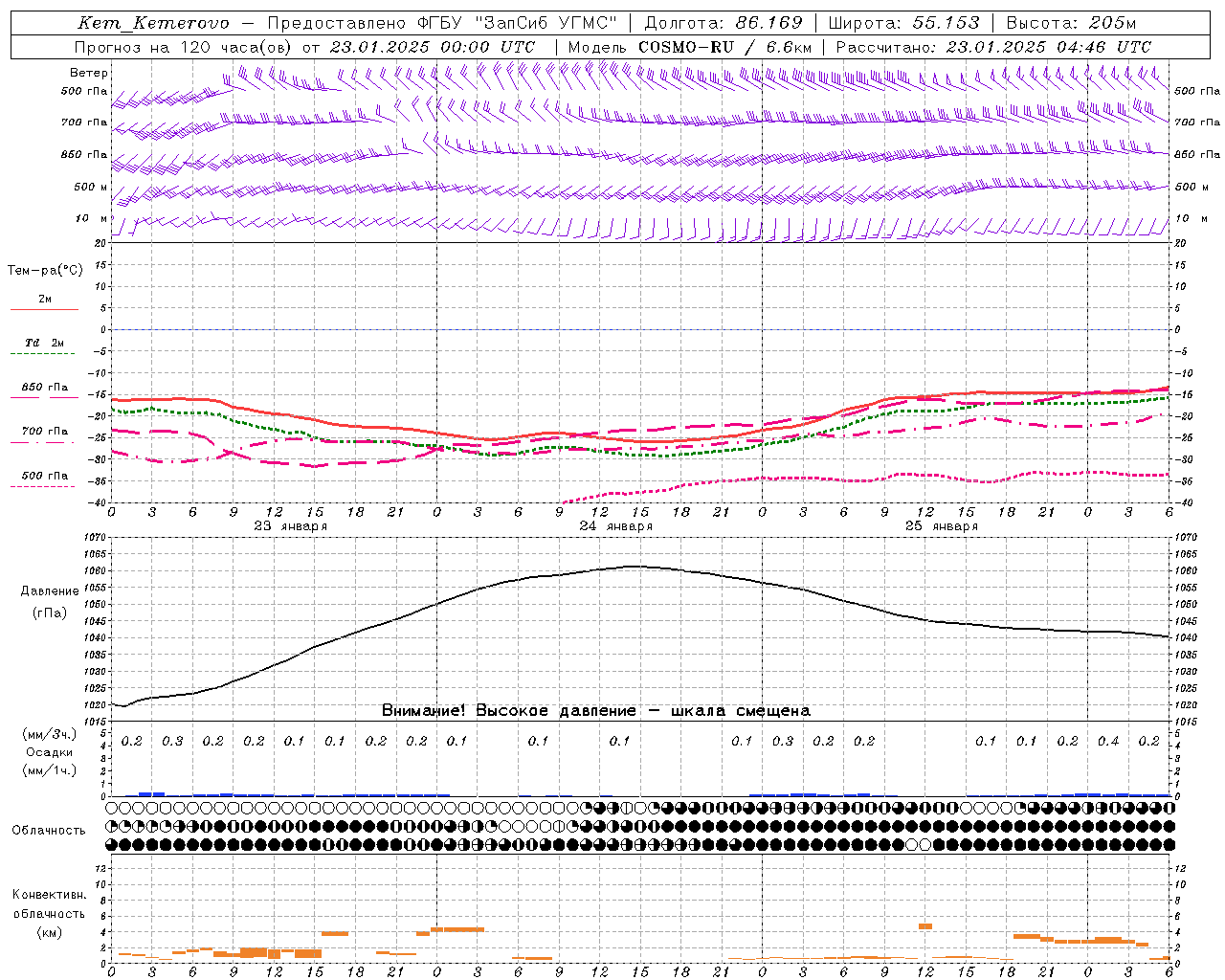Screen dimensions: 1225x980
Task: Click the left 10 м wind level label
Action: coord(91,218)
